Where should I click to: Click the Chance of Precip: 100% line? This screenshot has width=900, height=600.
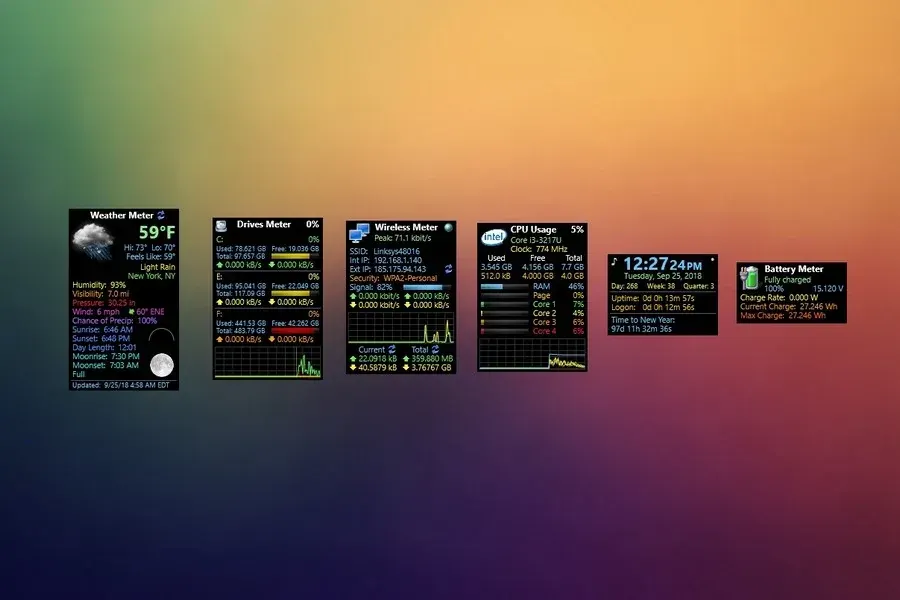tap(115, 320)
